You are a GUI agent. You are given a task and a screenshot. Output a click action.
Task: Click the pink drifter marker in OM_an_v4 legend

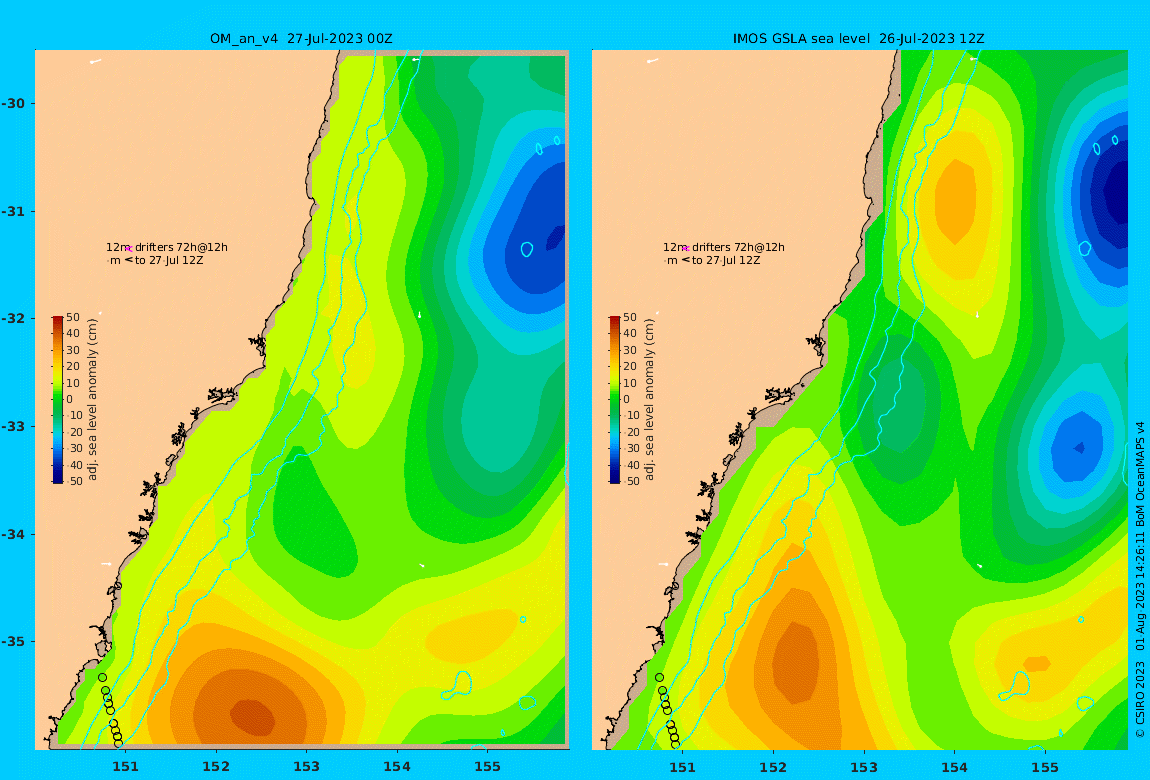128,249
